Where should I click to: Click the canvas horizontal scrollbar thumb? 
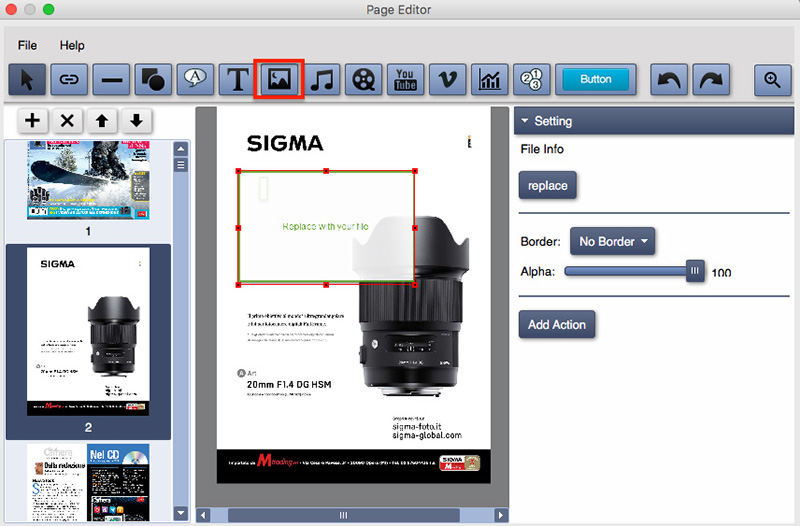pyautogui.click(x=343, y=515)
